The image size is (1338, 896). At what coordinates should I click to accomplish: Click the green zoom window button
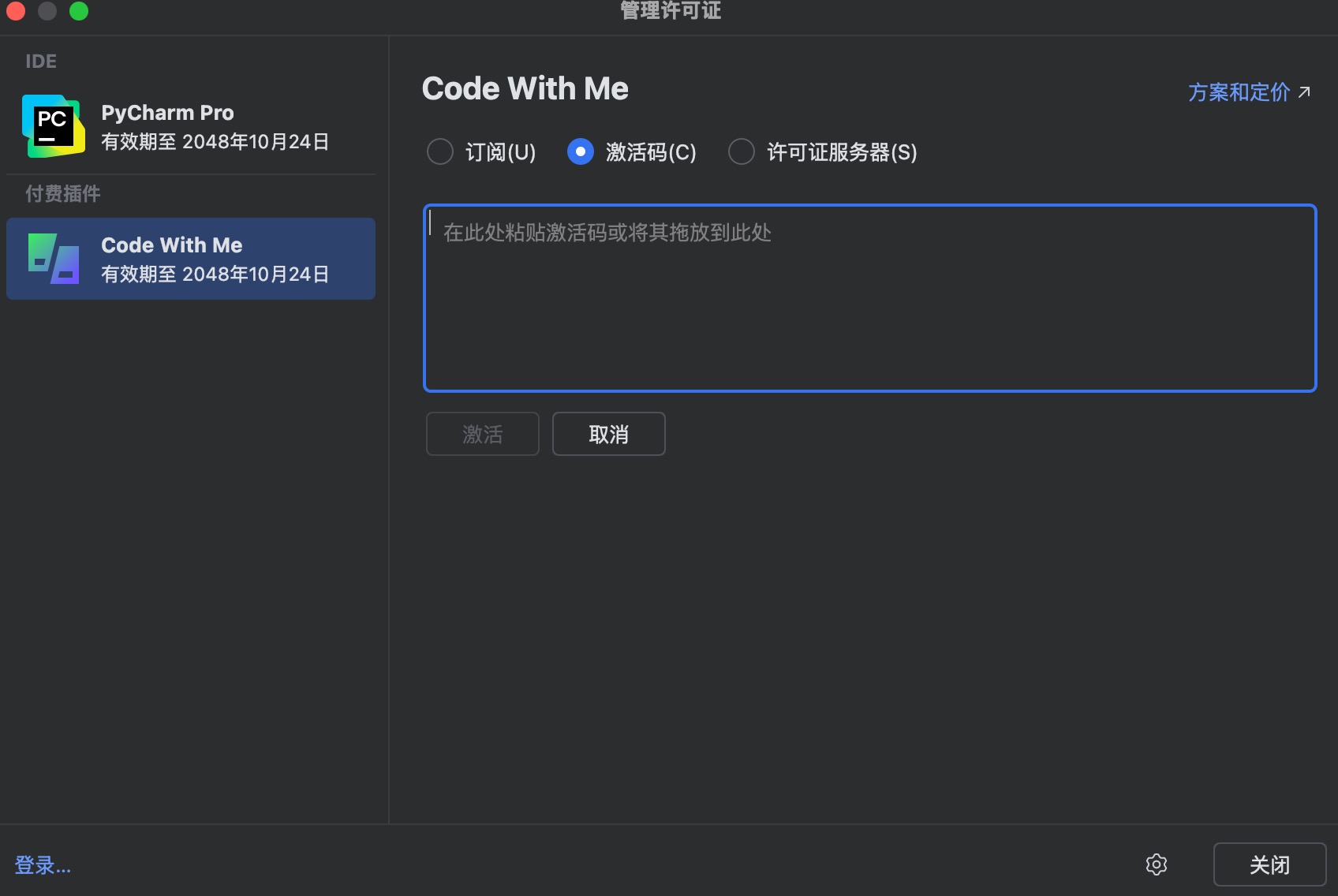point(79,11)
